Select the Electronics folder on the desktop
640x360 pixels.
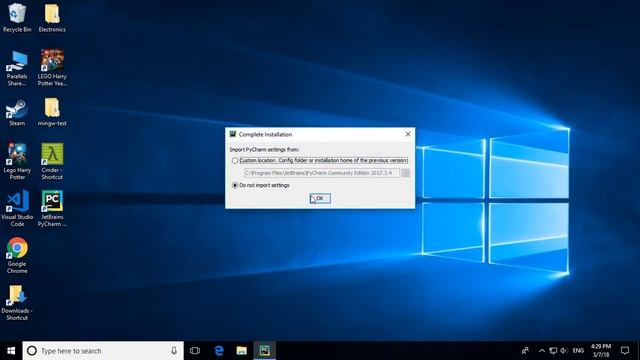(52, 18)
